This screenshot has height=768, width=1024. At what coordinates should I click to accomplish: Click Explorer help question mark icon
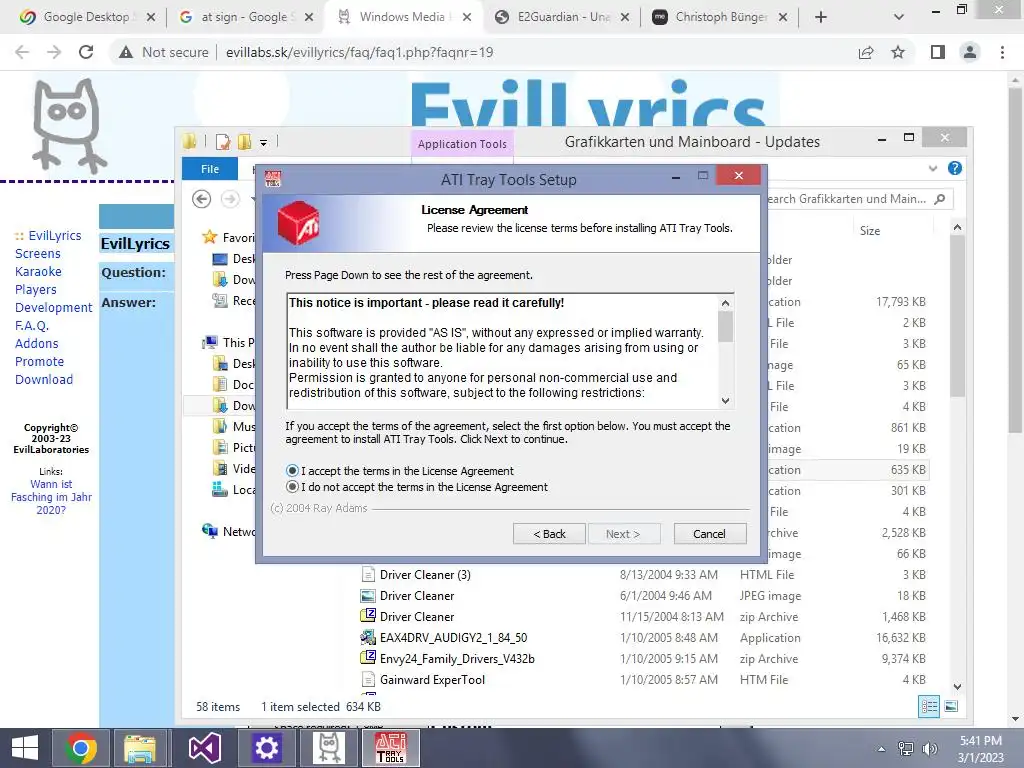click(x=955, y=168)
